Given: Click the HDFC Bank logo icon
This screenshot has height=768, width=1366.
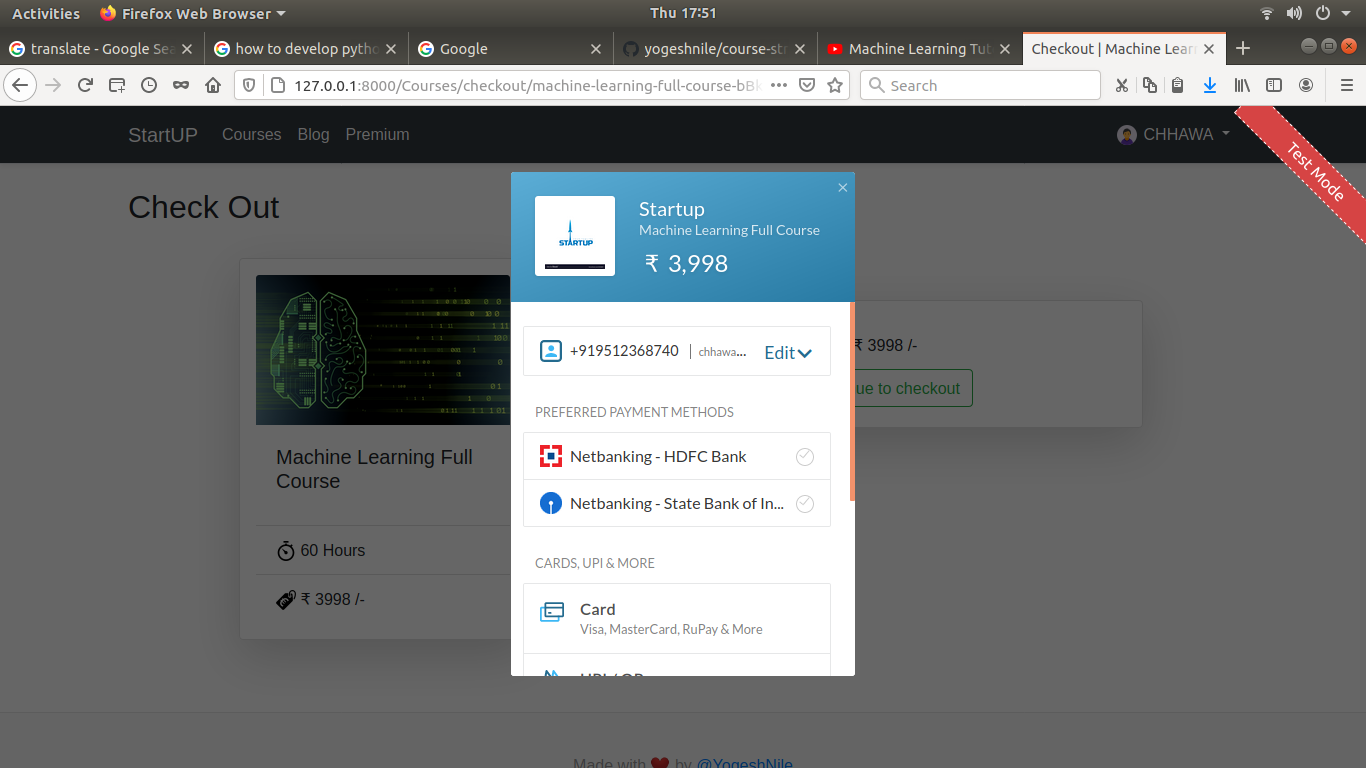Looking at the screenshot, I should tap(551, 456).
